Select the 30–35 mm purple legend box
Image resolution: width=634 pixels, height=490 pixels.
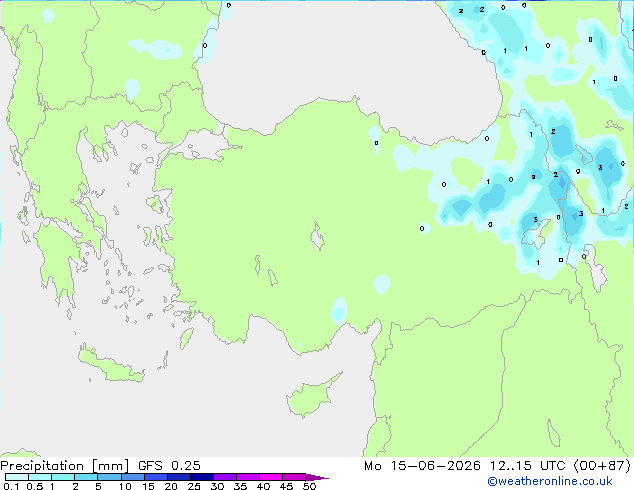point(224,477)
